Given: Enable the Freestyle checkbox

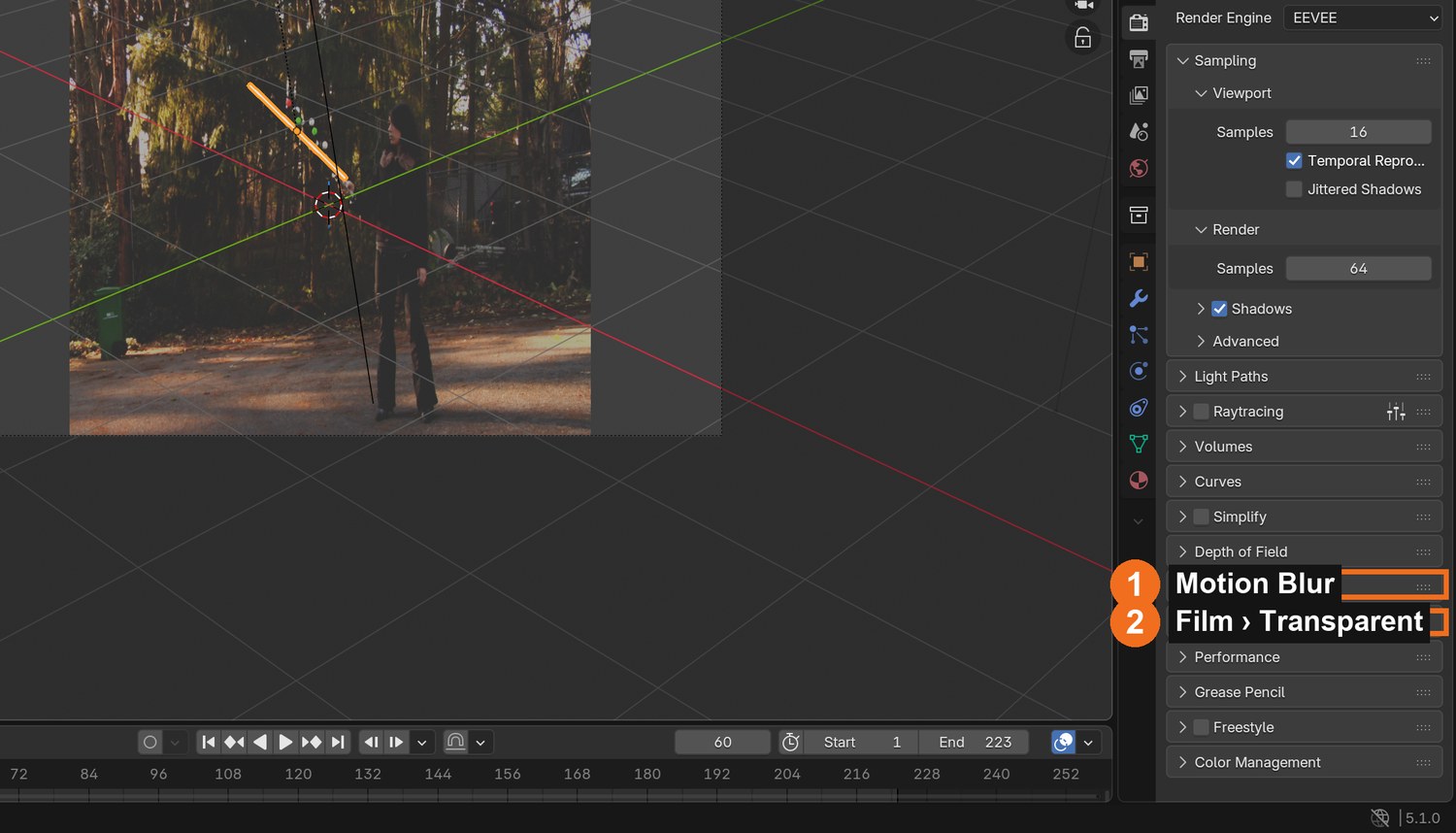Looking at the screenshot, I should point(1201,727).
